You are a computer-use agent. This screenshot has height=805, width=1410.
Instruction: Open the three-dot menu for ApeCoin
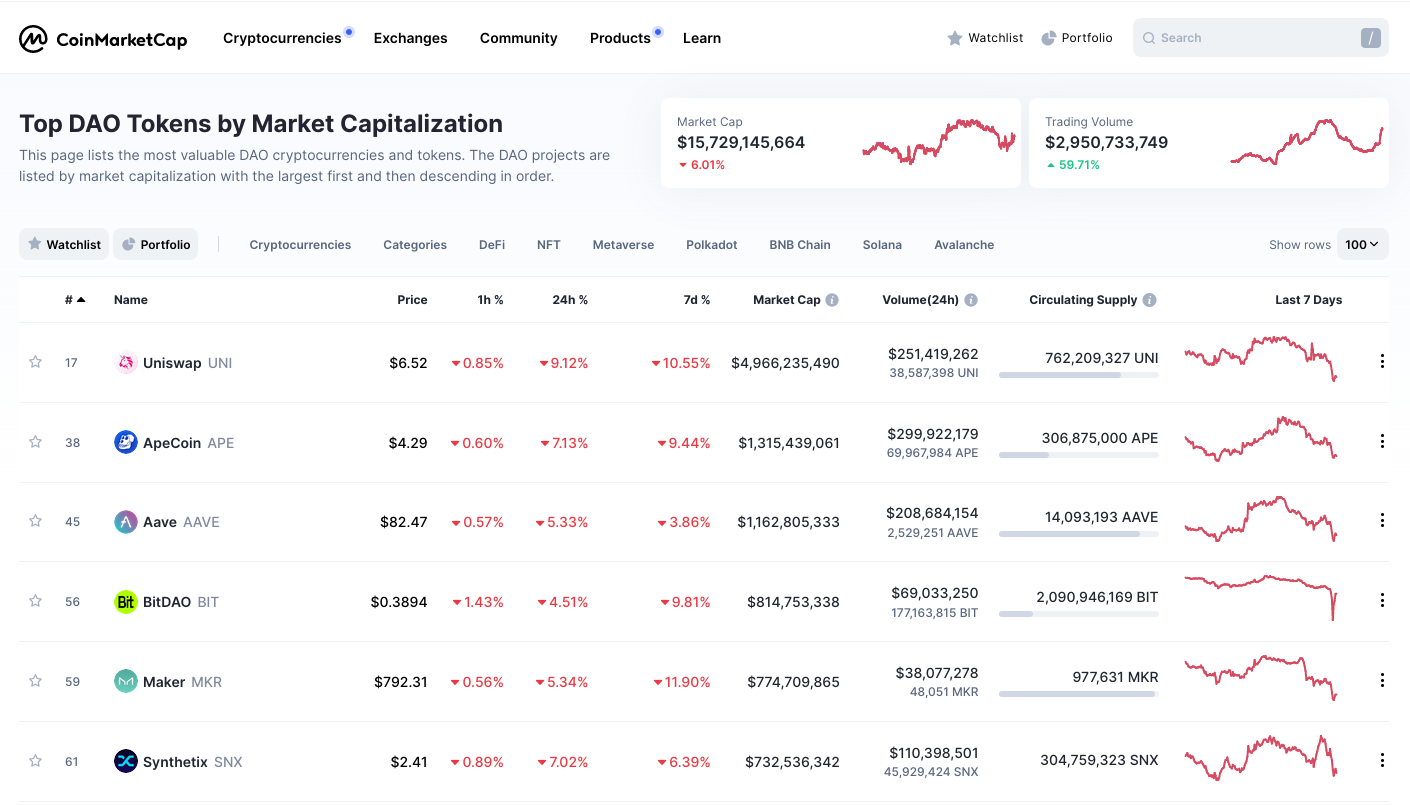point(1382,441)
